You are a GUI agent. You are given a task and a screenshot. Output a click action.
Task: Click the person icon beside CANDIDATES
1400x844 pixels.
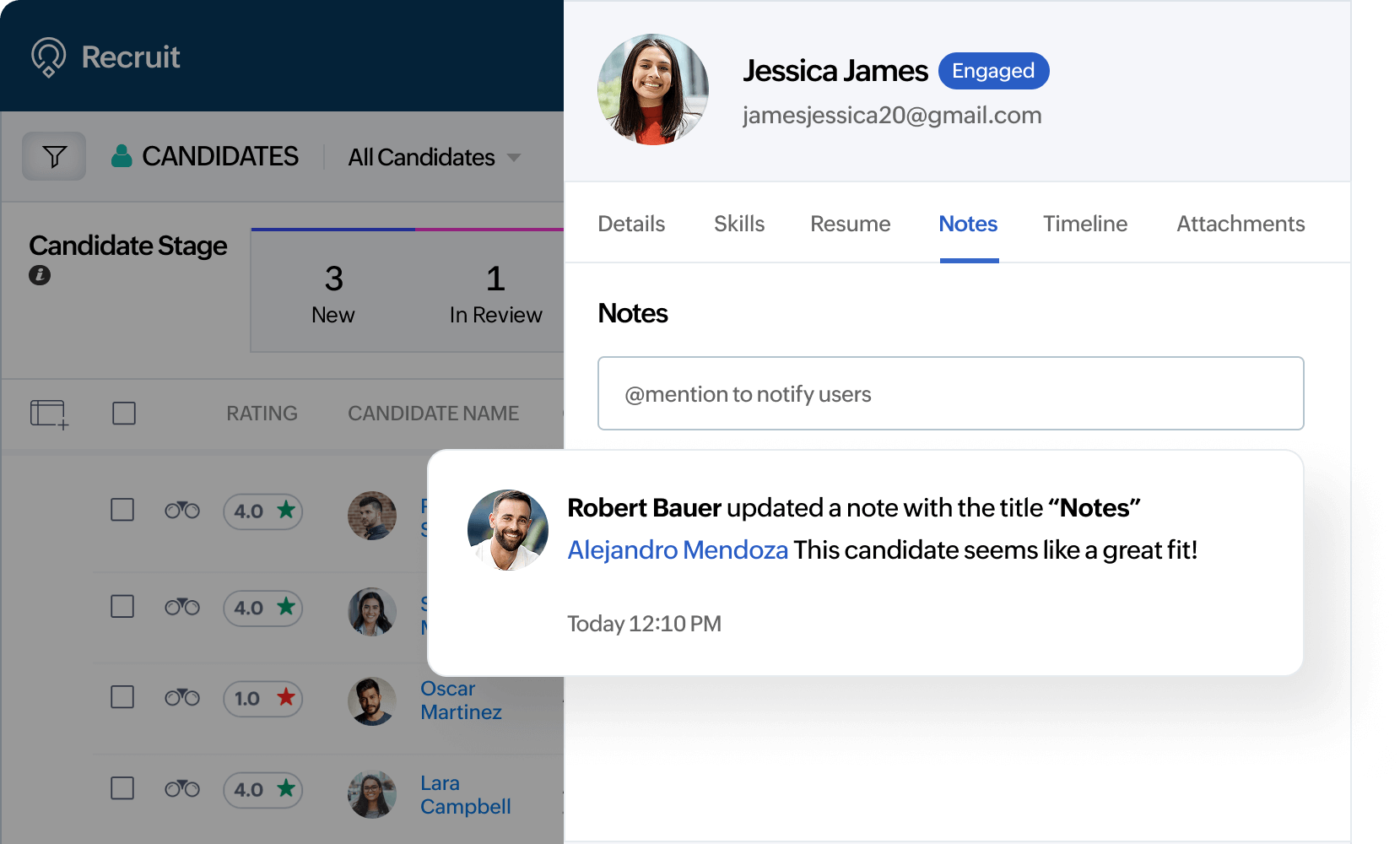(122, 154)
